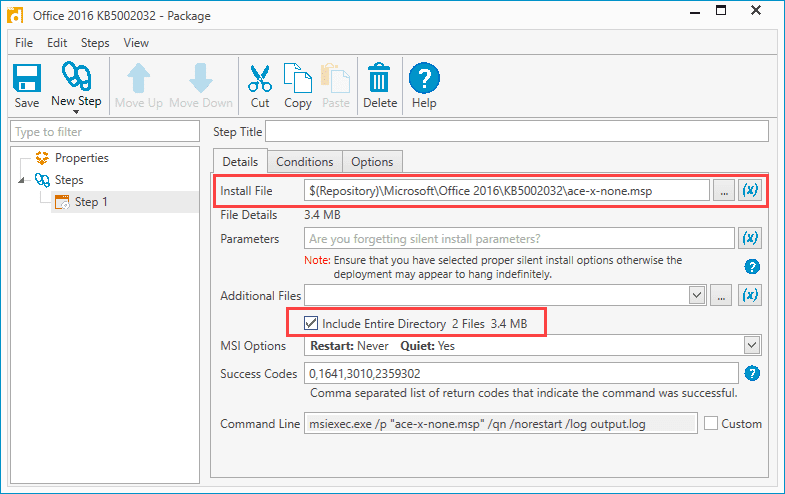
Task: Switch to the Options tab
Action: [372, 162]
